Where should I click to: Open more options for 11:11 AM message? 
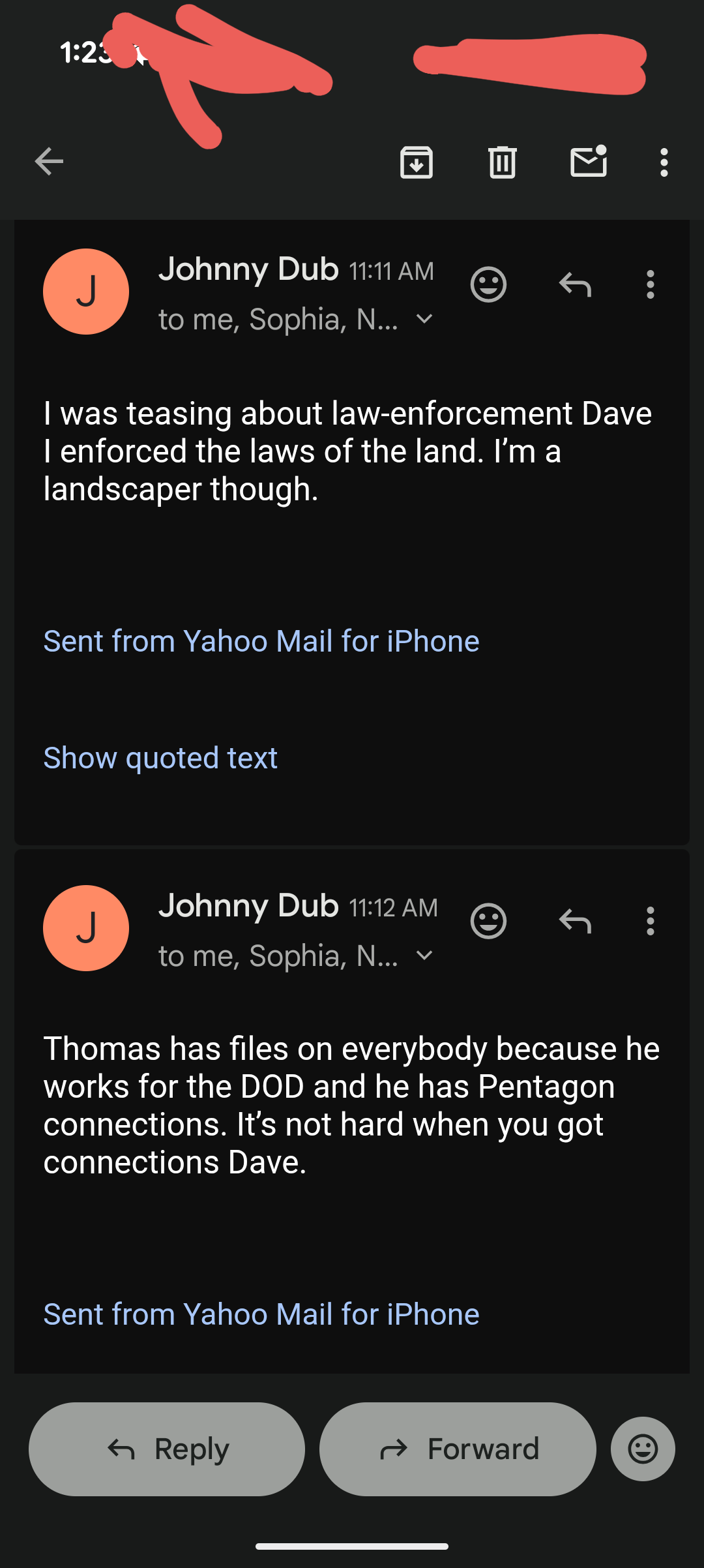click(650, 285)
